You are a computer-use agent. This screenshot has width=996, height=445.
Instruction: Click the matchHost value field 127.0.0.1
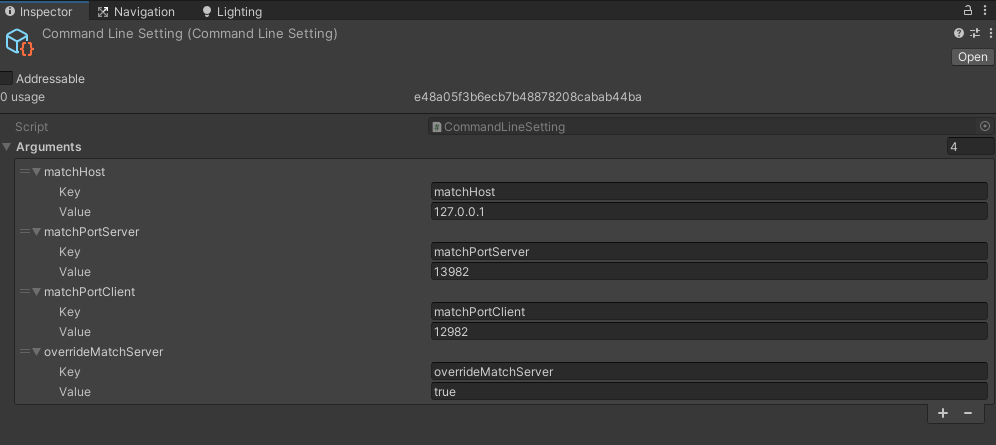click(x=709, y=211)
